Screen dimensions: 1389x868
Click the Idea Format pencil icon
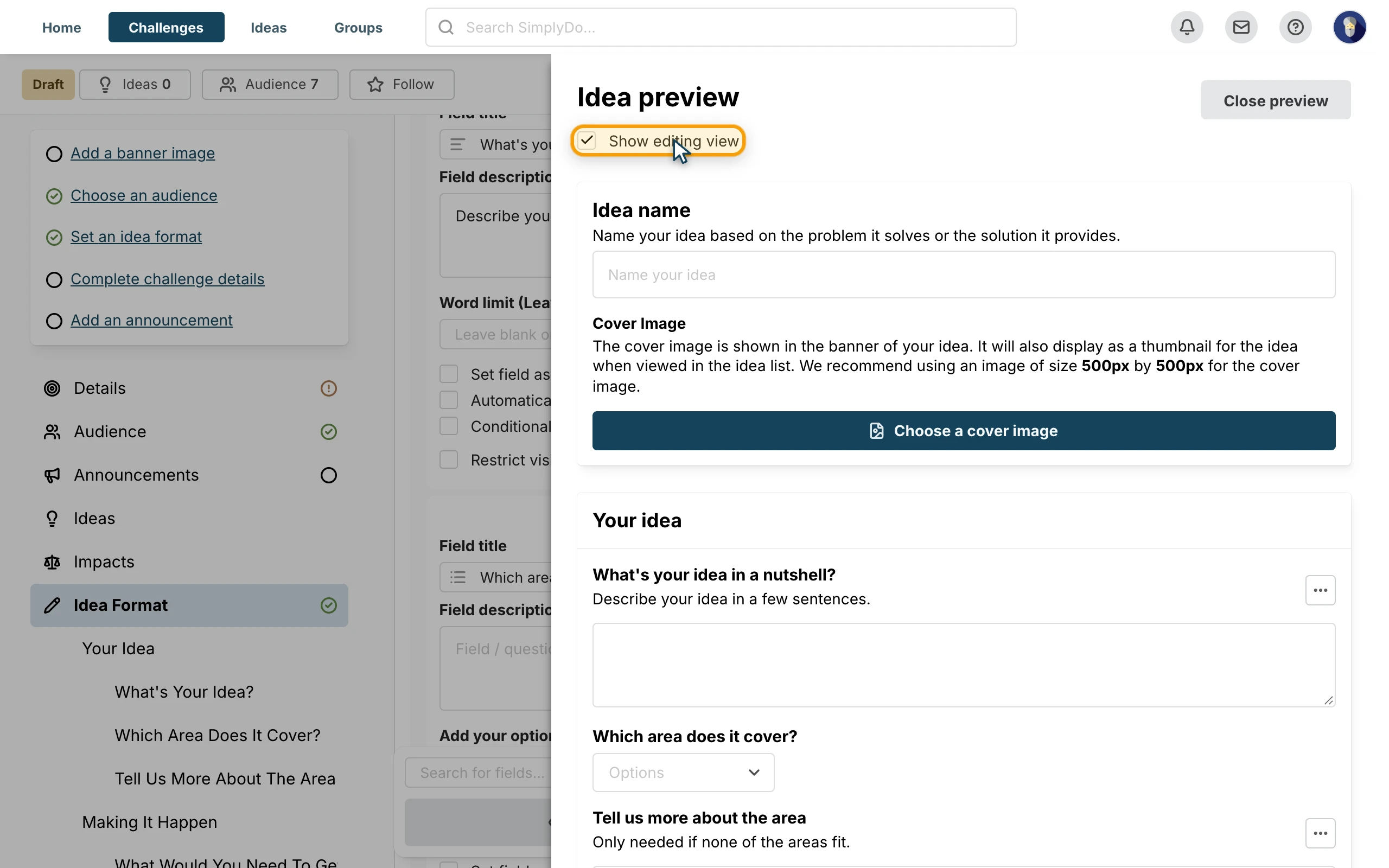click(52, 605)
